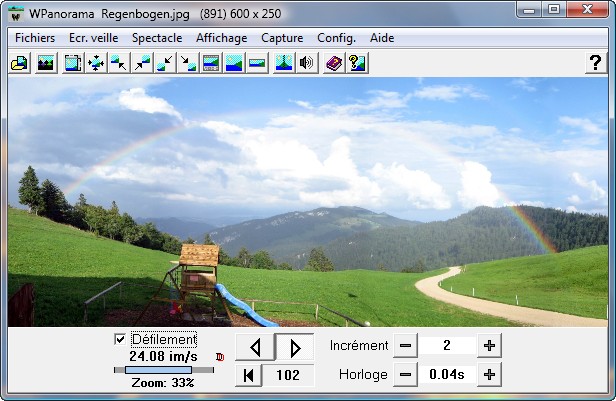Click the arrow pointing to upper-right corner icon
Image resolution: width=616 pixels, height=401 pixels.
(x=142, y=63)
